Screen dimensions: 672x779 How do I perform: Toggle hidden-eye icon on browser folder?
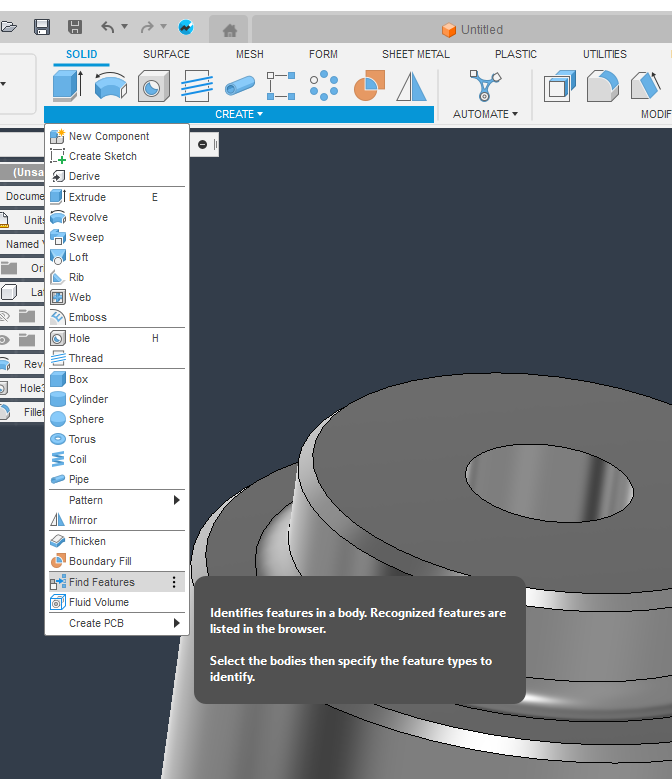(x=4, y=316)
